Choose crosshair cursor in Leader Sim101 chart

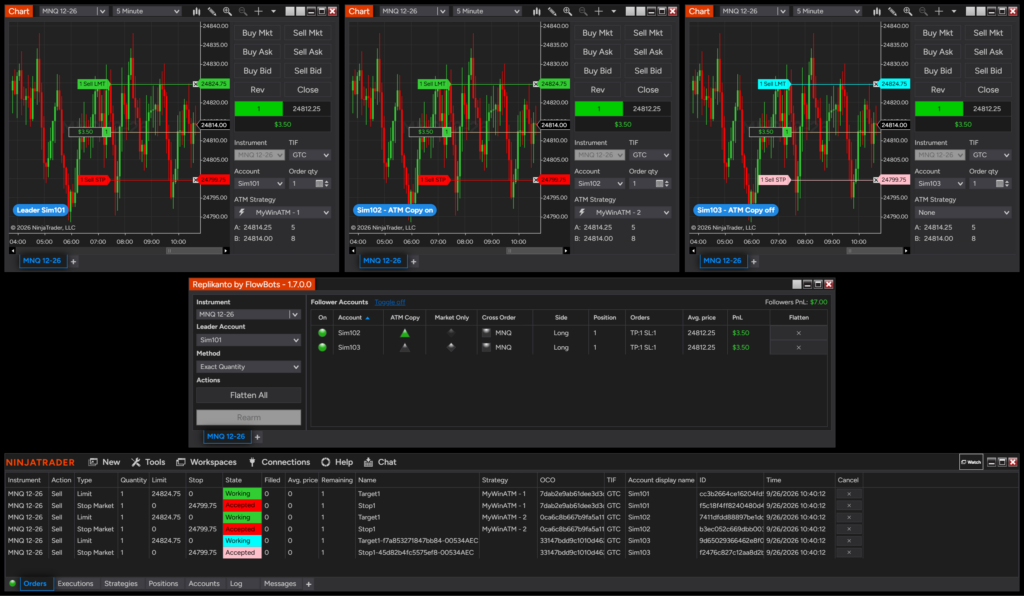(x=259, y=11)
